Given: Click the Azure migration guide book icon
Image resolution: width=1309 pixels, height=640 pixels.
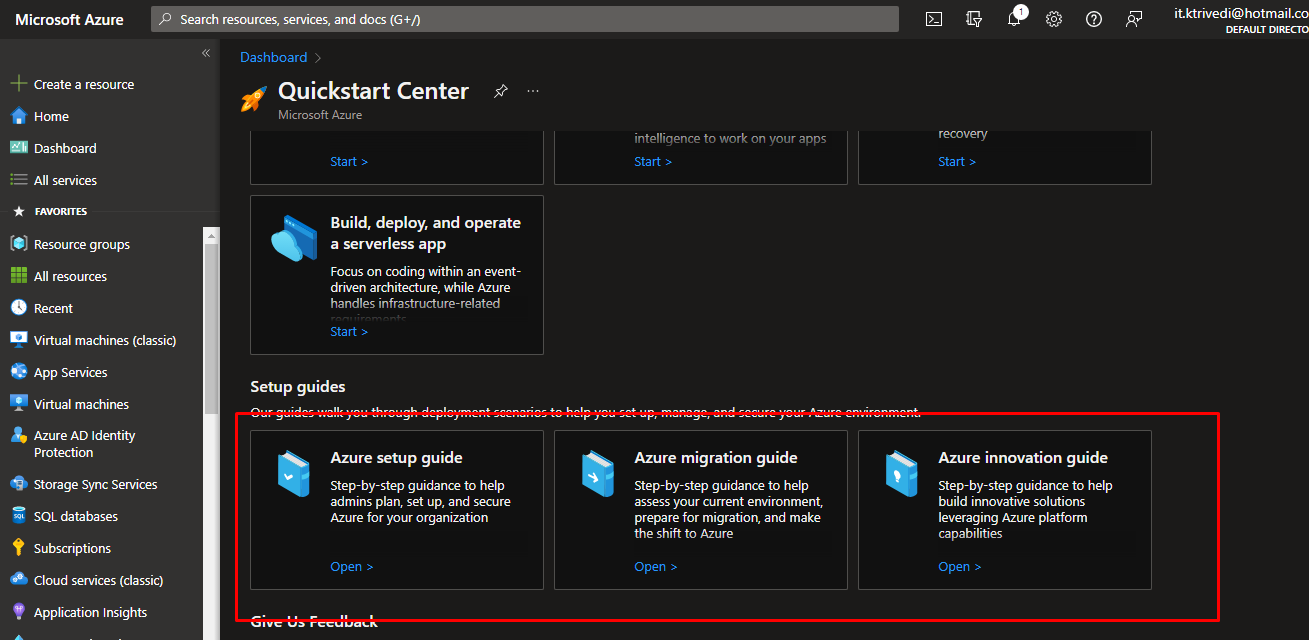Looking at the screenshot, I should (x=597, y=474).
